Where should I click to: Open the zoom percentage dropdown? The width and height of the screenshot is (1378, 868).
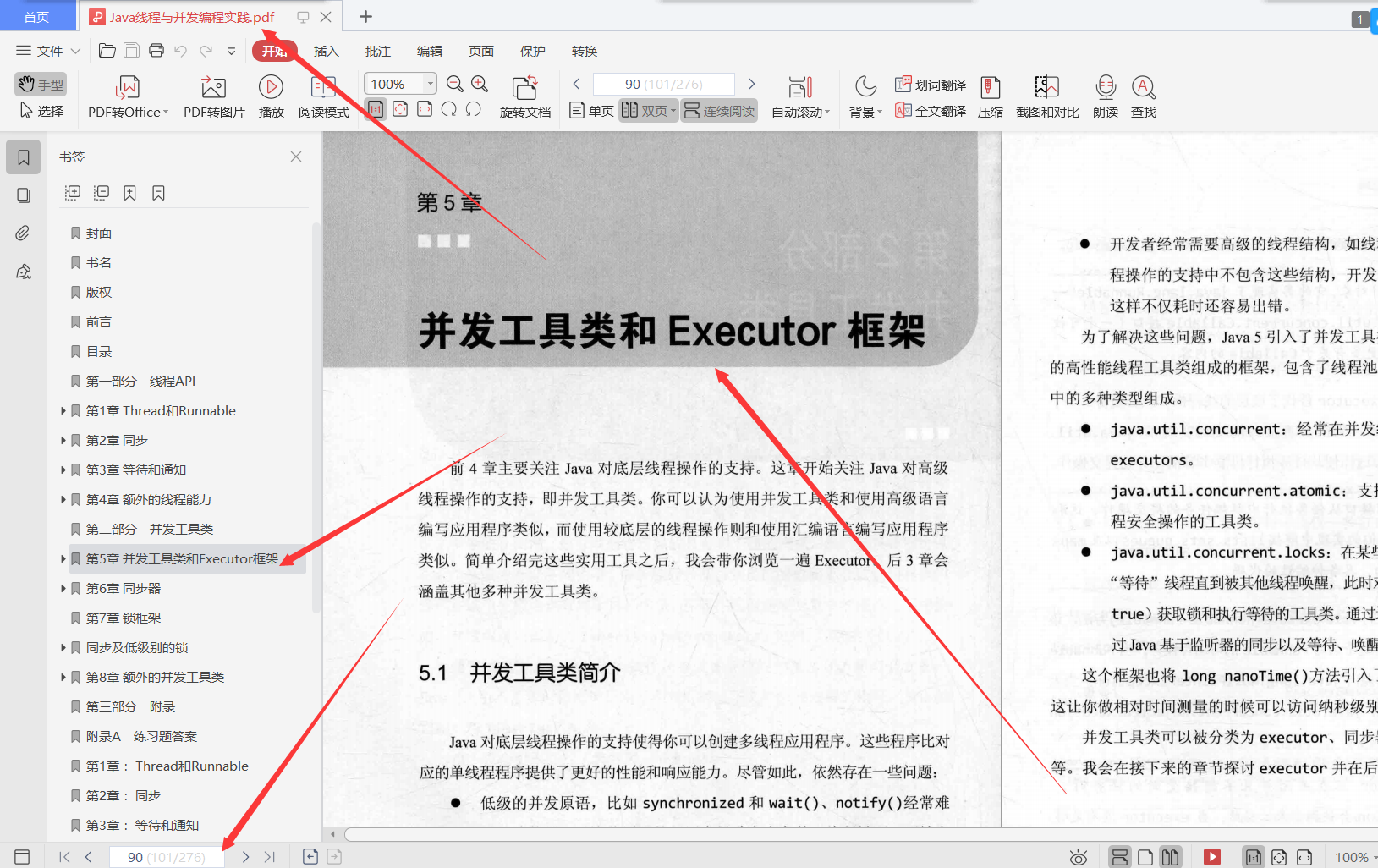431,83
